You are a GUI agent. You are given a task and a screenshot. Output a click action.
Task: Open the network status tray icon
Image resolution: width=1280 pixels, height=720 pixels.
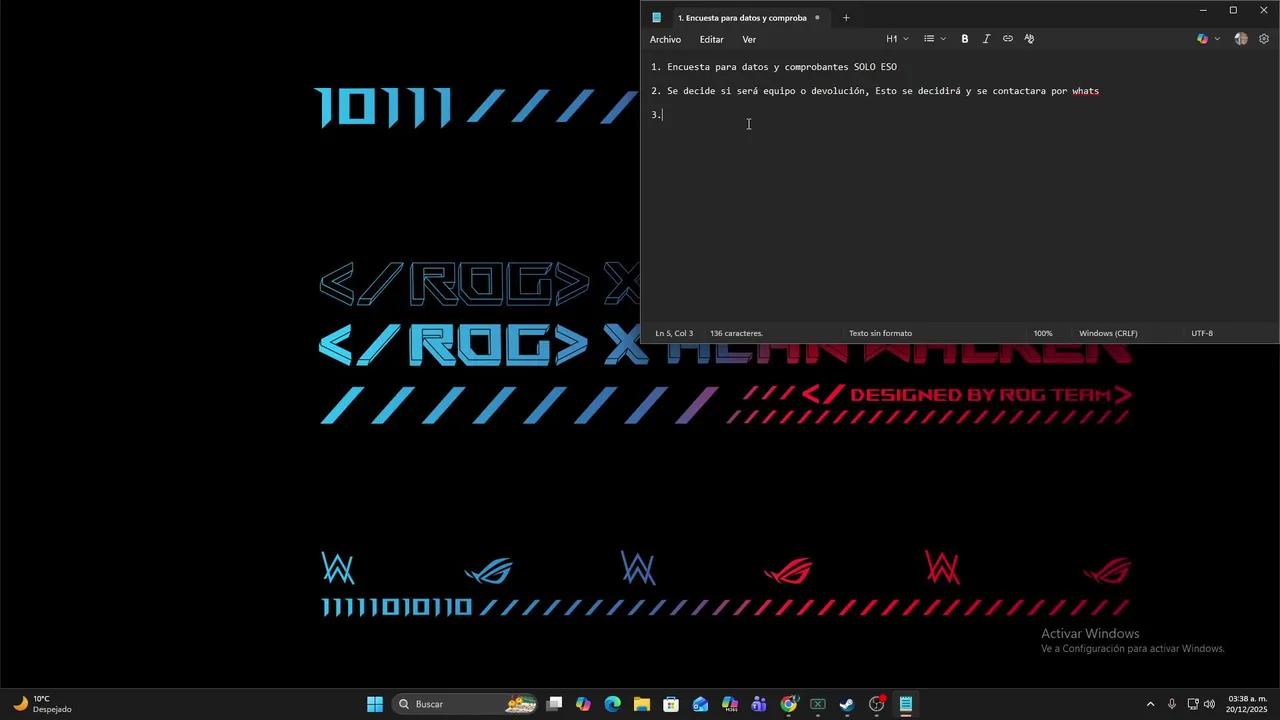(1193, 704)
